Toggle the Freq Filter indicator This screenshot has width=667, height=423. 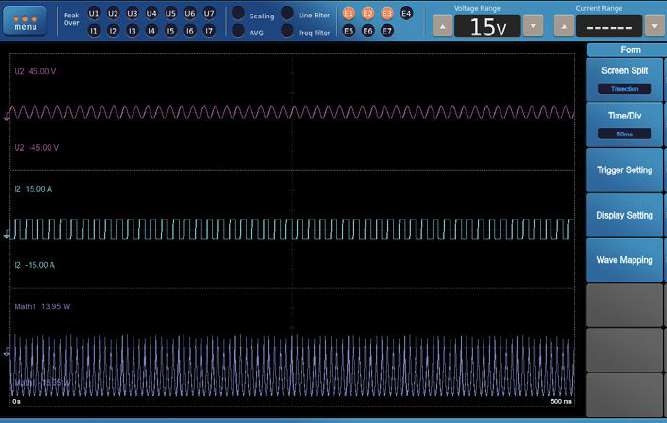pyautogui.click(x=288, y=31)
